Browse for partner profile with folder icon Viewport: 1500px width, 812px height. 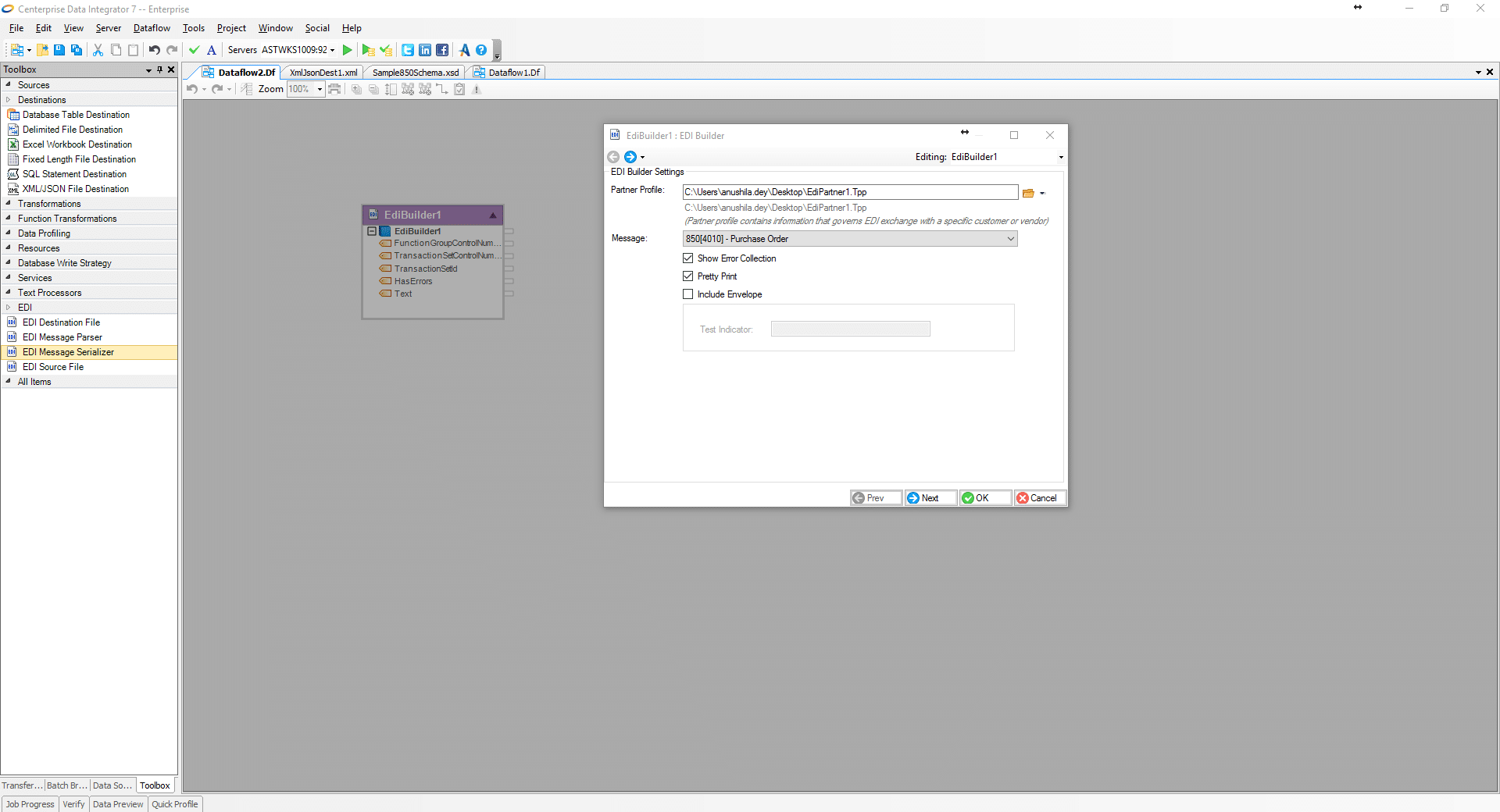click(x=1028, y=193)
